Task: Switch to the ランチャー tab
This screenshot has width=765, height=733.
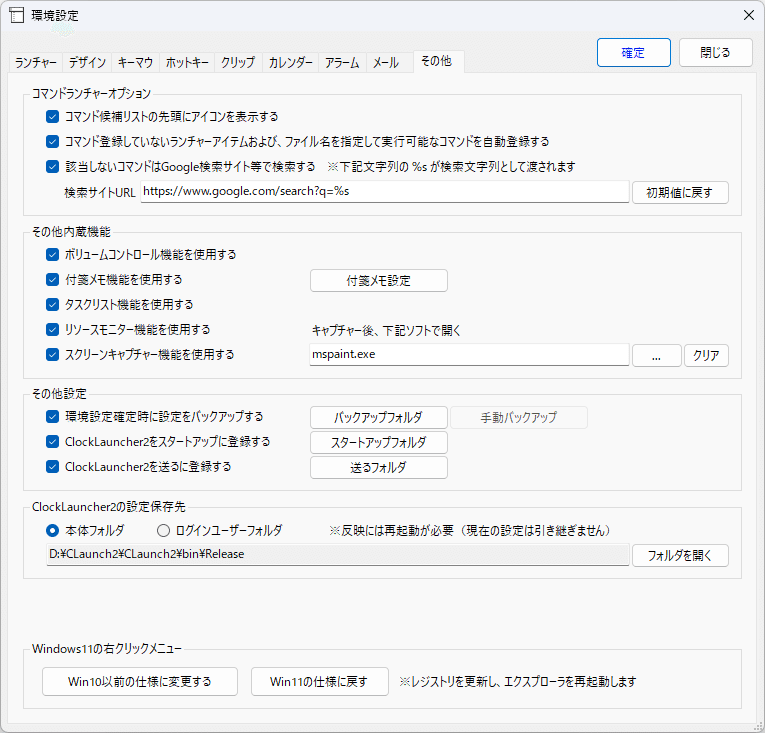Action: [x=36, y=62]
